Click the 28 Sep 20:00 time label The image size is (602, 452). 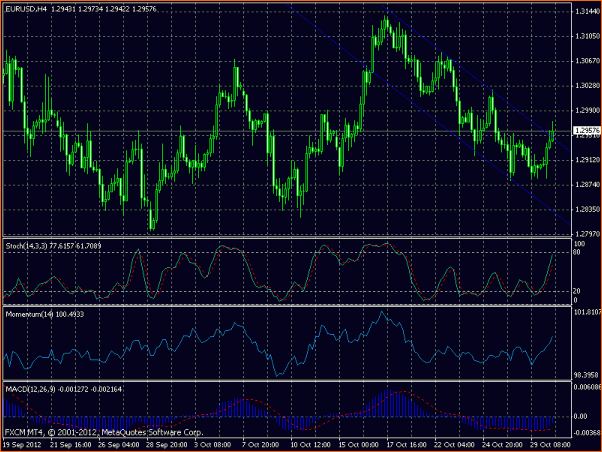pos(167,445)
